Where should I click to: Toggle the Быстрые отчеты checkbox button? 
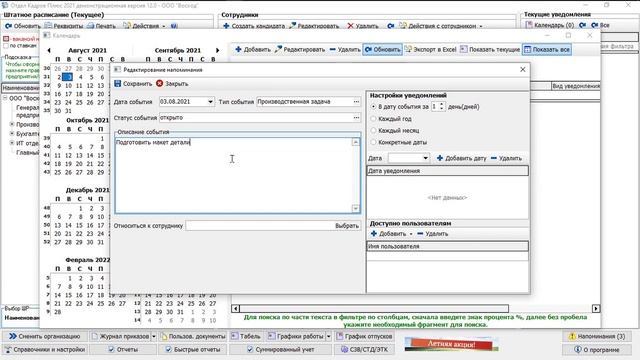pyautogui.click(x=192, y=350)
